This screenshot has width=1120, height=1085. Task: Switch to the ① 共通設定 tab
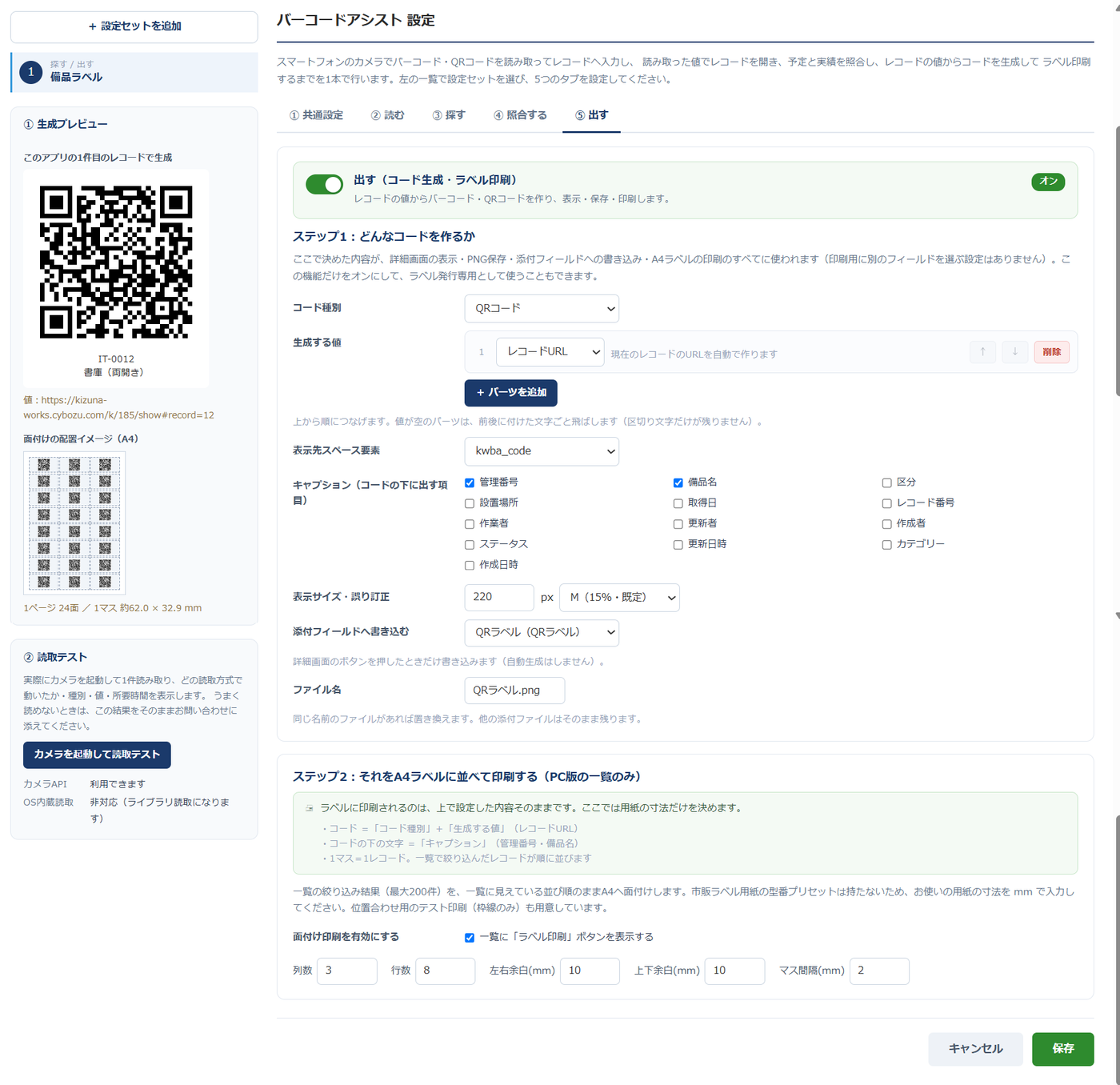click(x=316, y=115)
